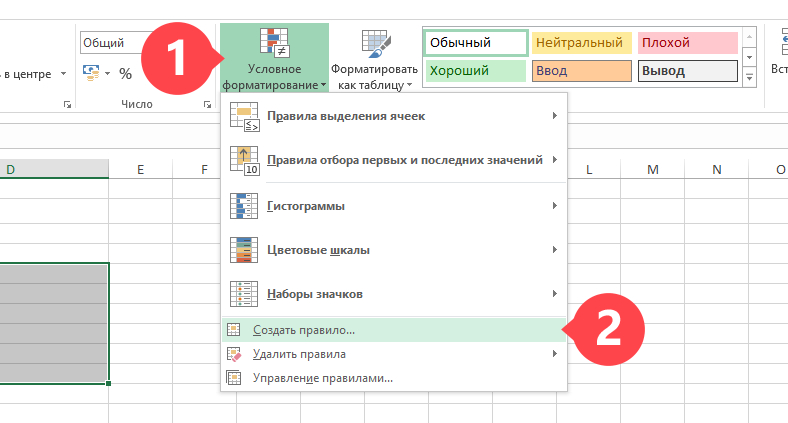Open the Число group dialog launcher
Screen dimensions: 788x423
pos(207,104)
